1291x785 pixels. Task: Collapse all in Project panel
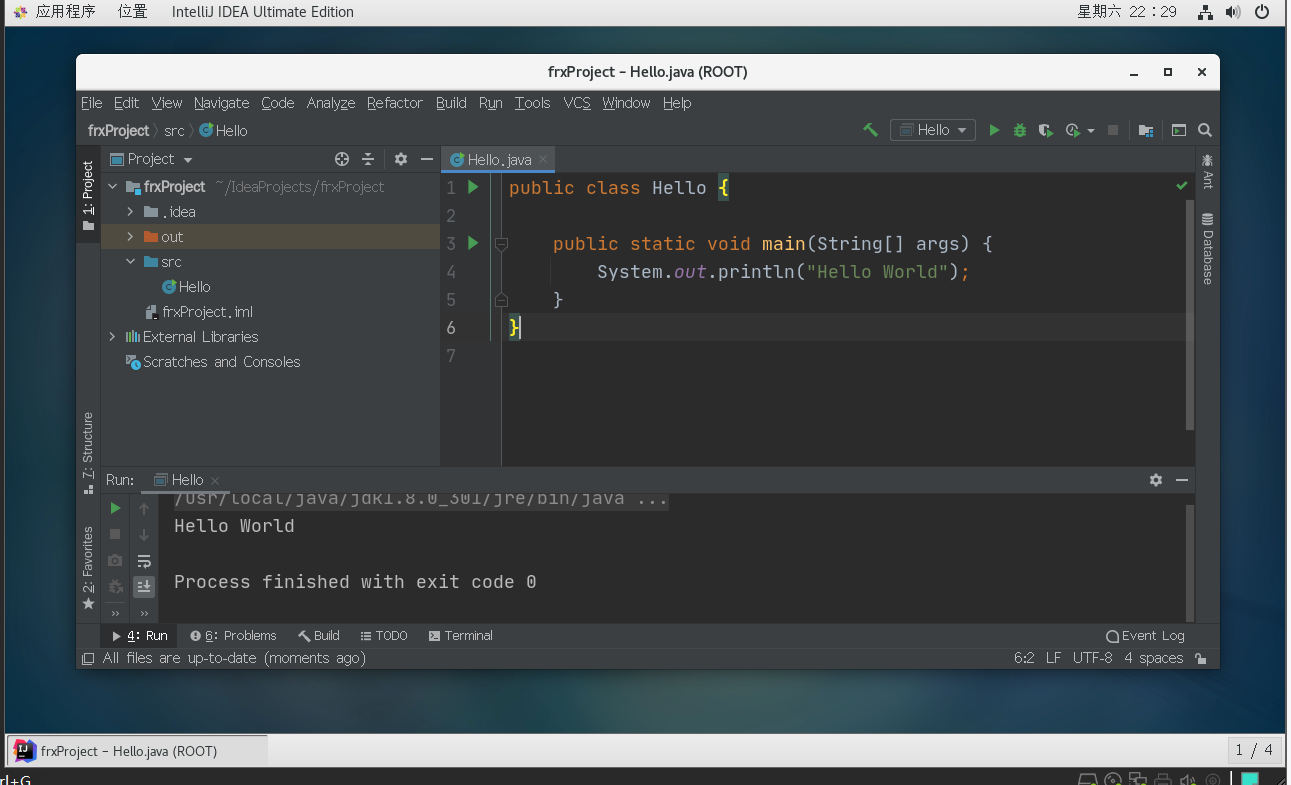click(x=368, y=159)
